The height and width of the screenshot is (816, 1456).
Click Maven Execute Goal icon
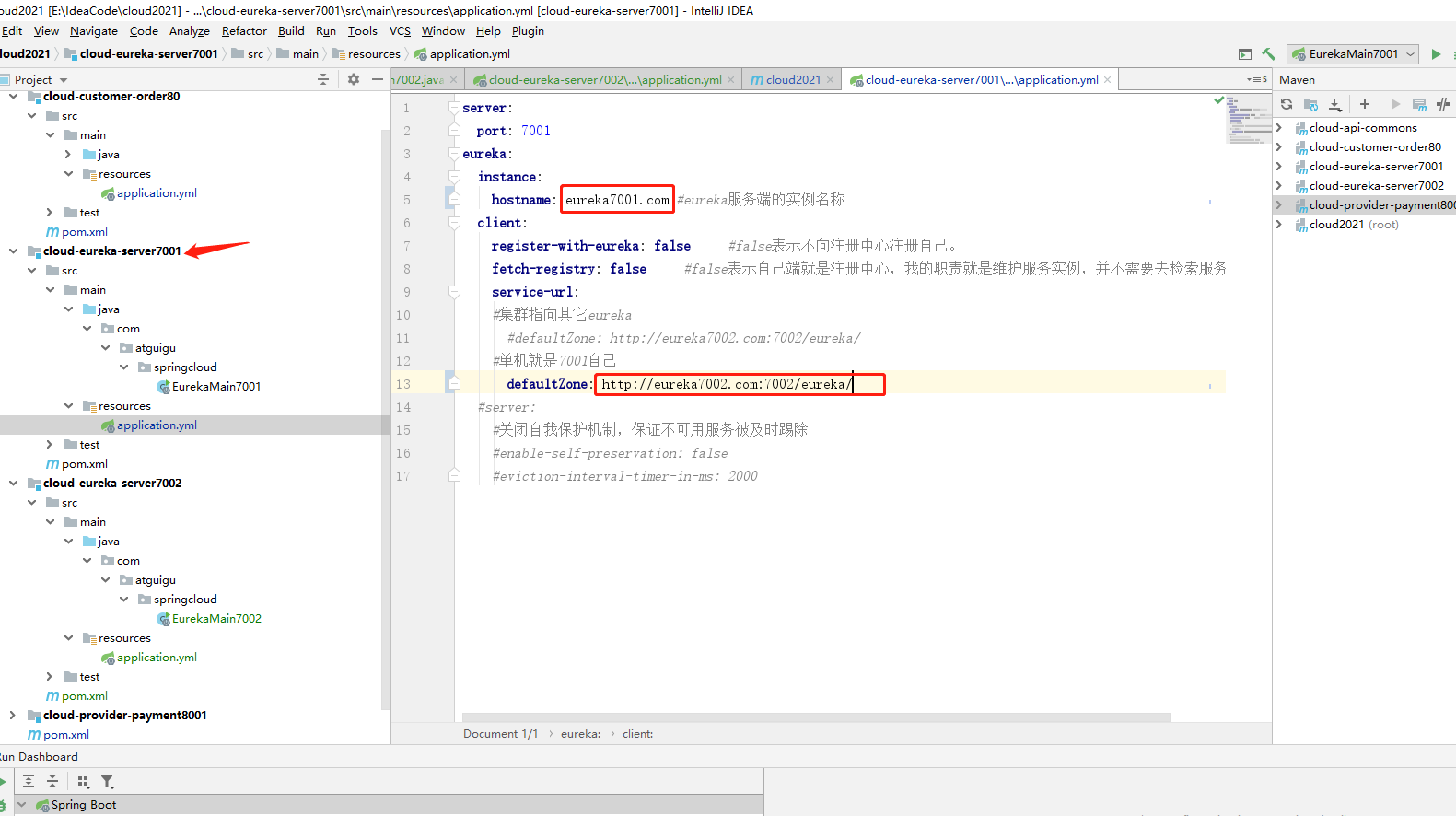point(1419,104)
